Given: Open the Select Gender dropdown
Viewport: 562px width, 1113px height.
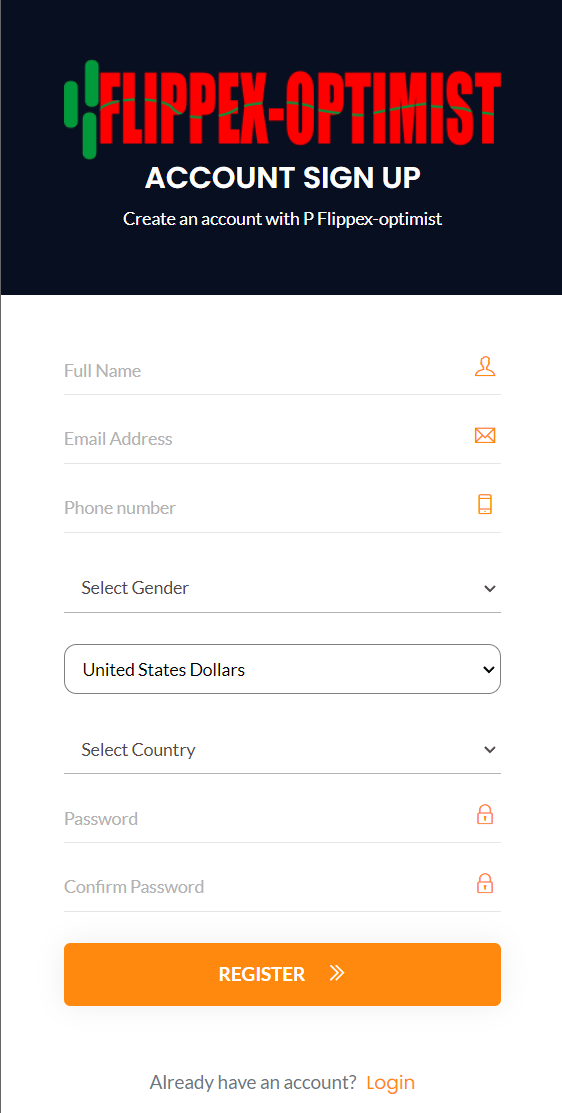Looking at the screenshot, I should tap(282, 588).
